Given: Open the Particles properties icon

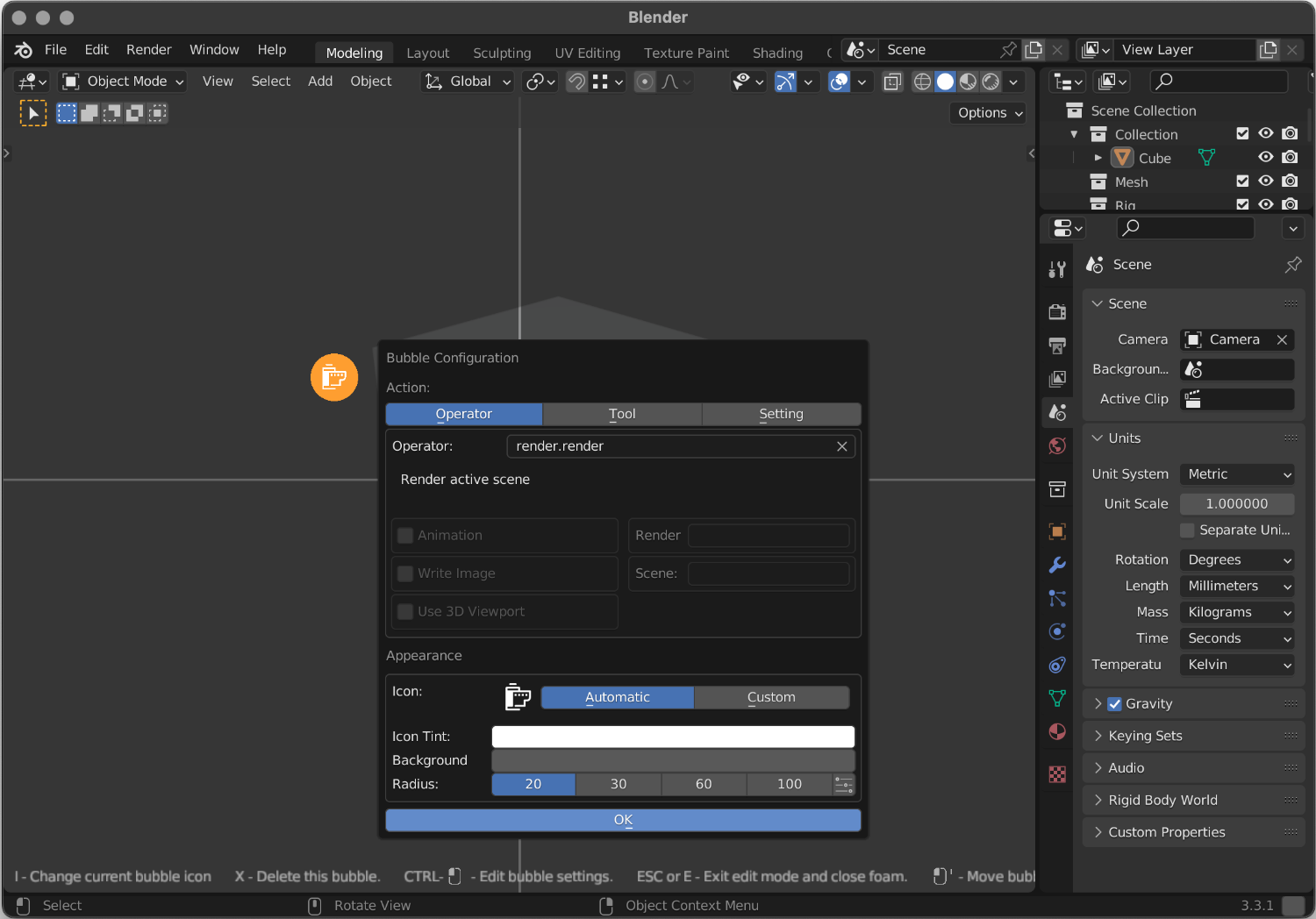Looking at the screenshot, I should click(1057, 598).
